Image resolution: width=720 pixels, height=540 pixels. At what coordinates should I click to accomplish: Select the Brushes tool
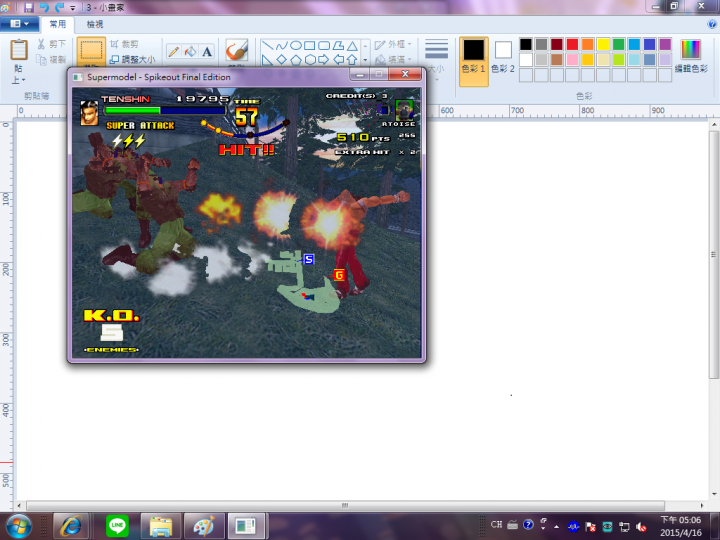coord(237,50)
